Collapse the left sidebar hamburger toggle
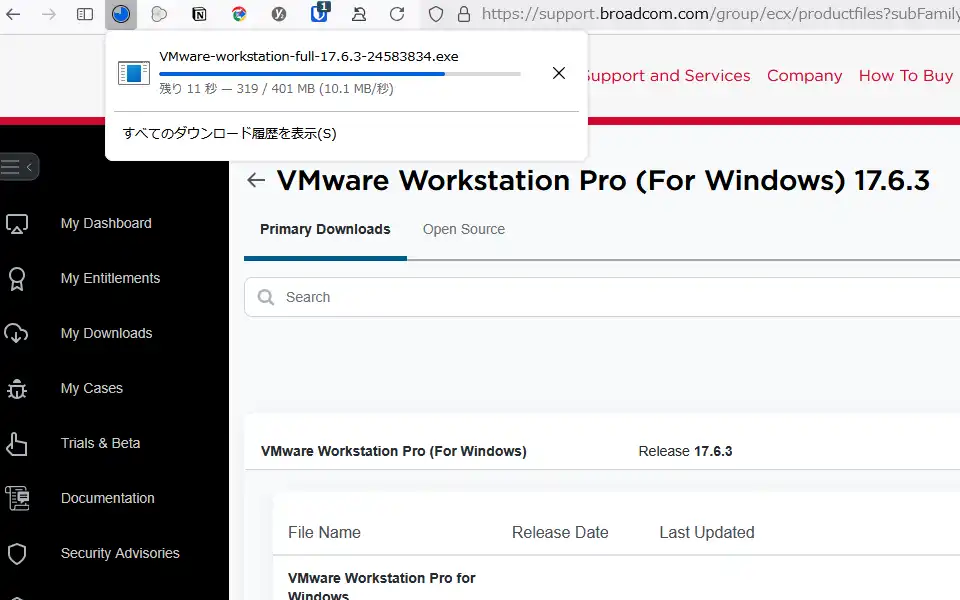This screenshot has width=960, height=600. point(19,167)
